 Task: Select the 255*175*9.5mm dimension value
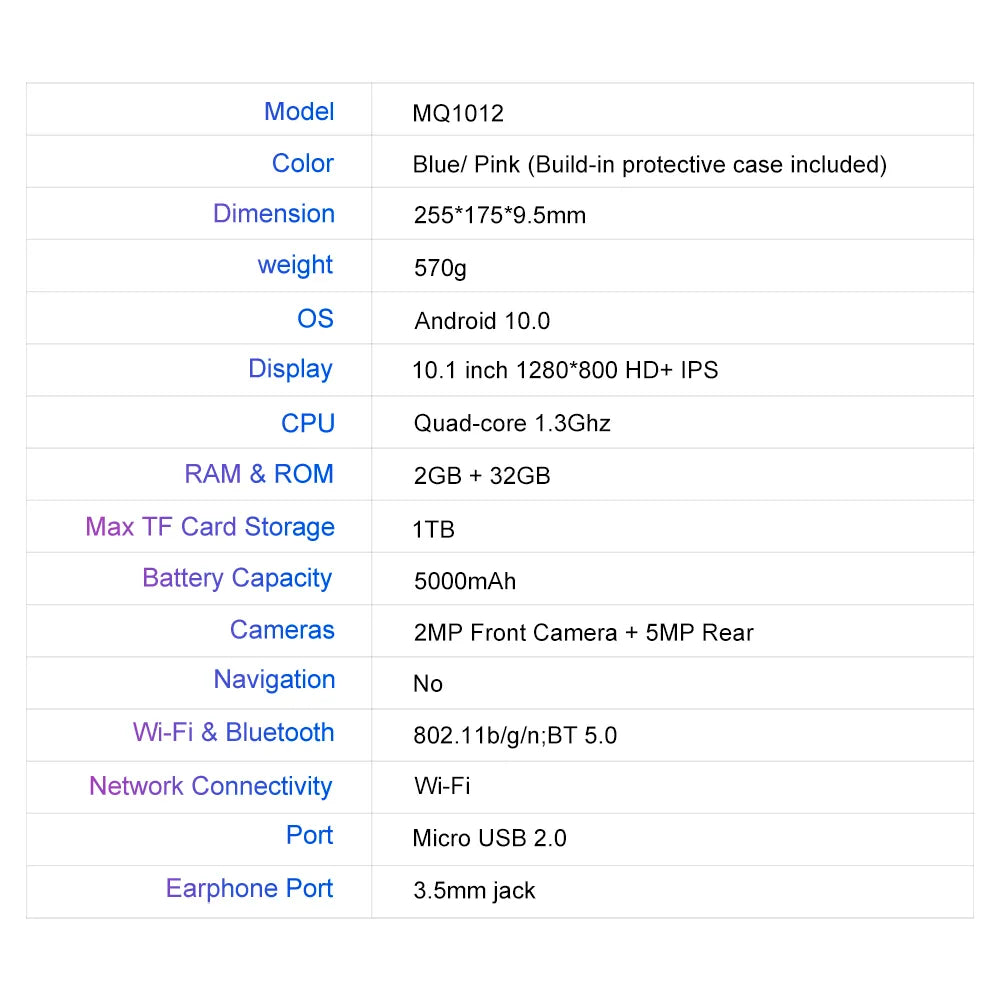click(499, 215)
